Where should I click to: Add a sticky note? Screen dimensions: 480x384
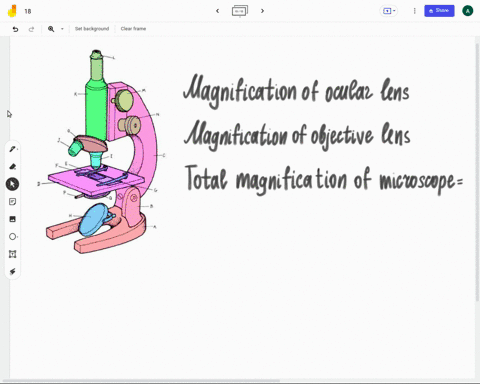point(13,202)
